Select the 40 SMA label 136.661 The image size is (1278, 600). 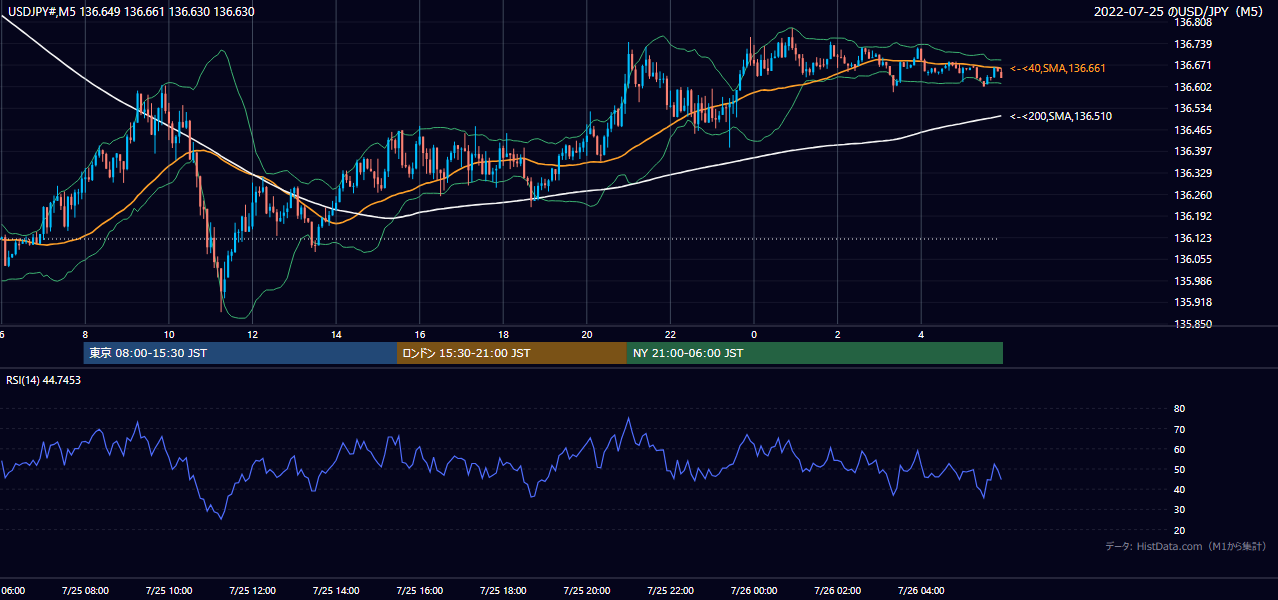pos(1058,68)
